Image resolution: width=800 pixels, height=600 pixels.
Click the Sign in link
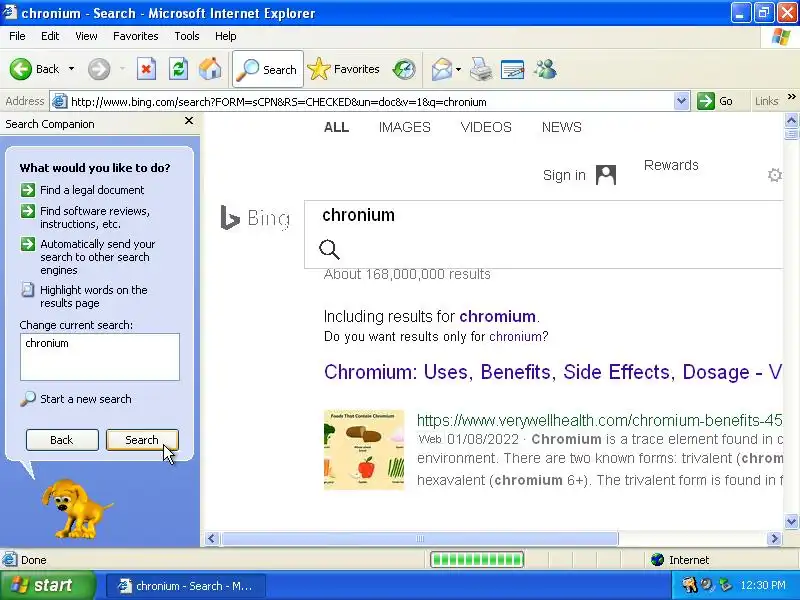564,175
